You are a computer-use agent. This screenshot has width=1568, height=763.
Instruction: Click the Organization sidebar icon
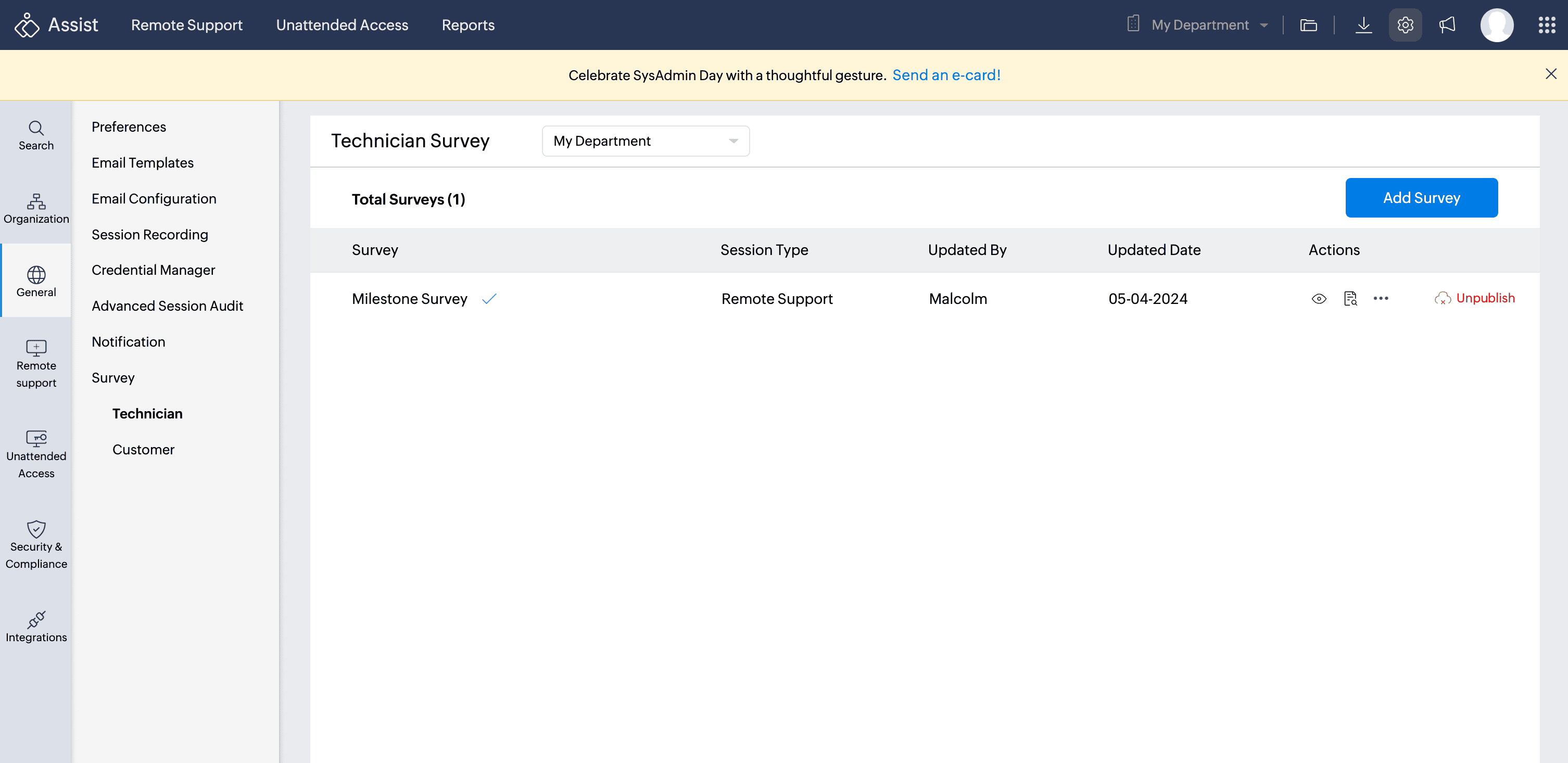(36, 209)
